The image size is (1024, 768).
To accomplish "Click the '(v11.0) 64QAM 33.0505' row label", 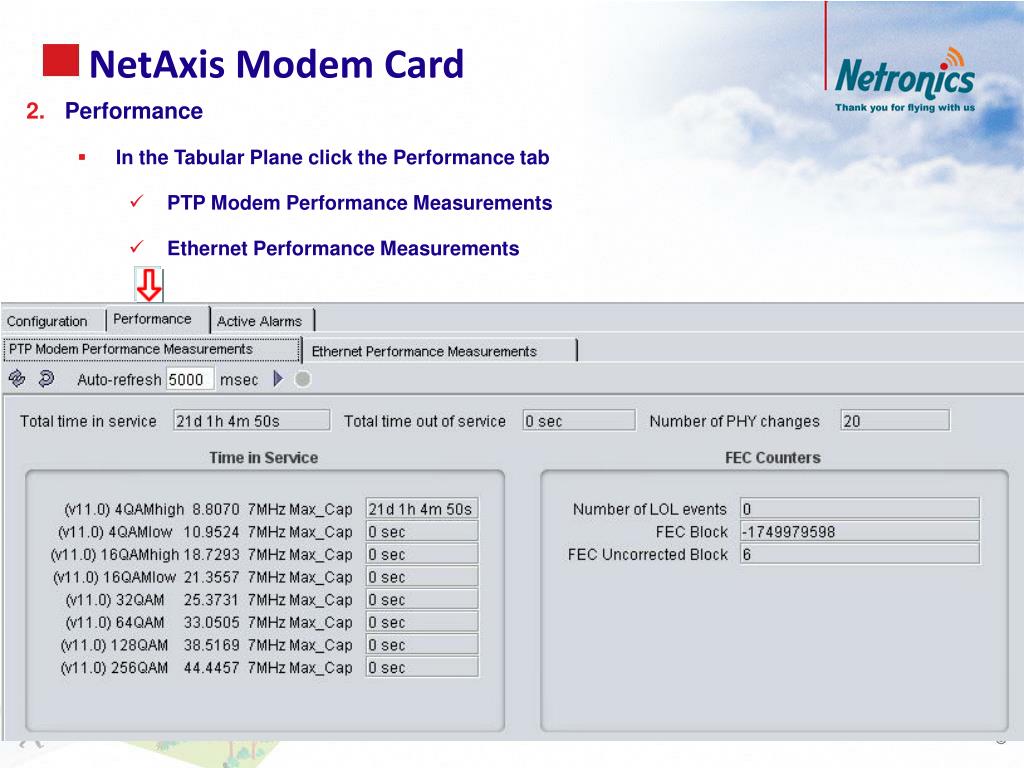I will coord(208,622).
